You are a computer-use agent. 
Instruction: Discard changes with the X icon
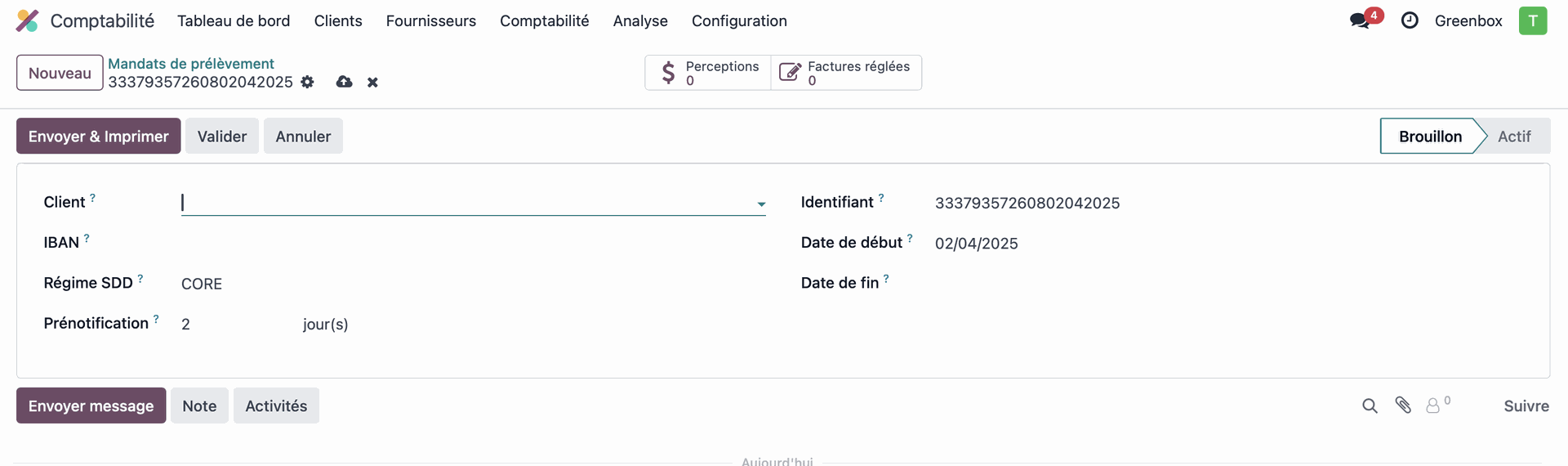click(x=372, y=82)
